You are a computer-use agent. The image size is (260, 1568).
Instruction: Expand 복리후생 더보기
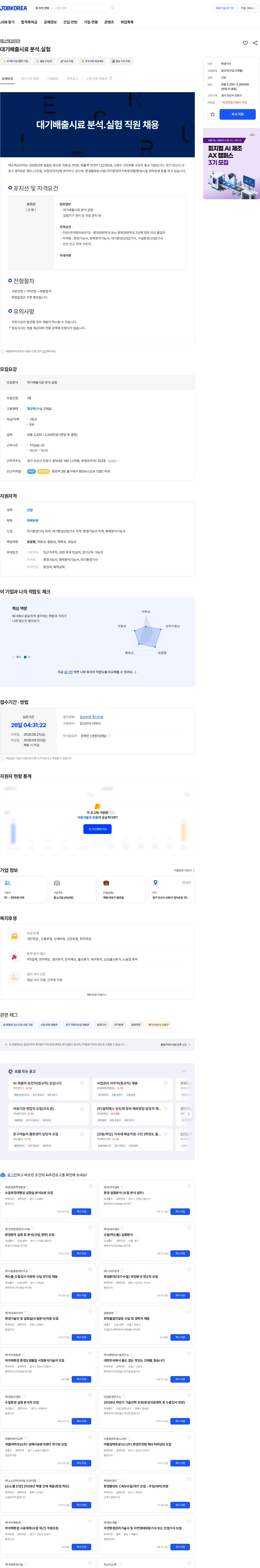click(97, 995)
